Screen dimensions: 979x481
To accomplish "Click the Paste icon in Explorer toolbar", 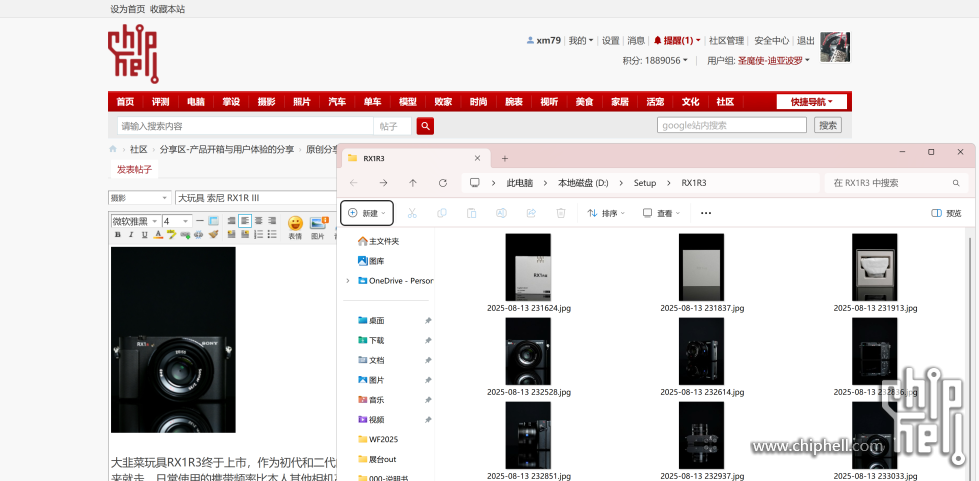I will click(472, 213).
